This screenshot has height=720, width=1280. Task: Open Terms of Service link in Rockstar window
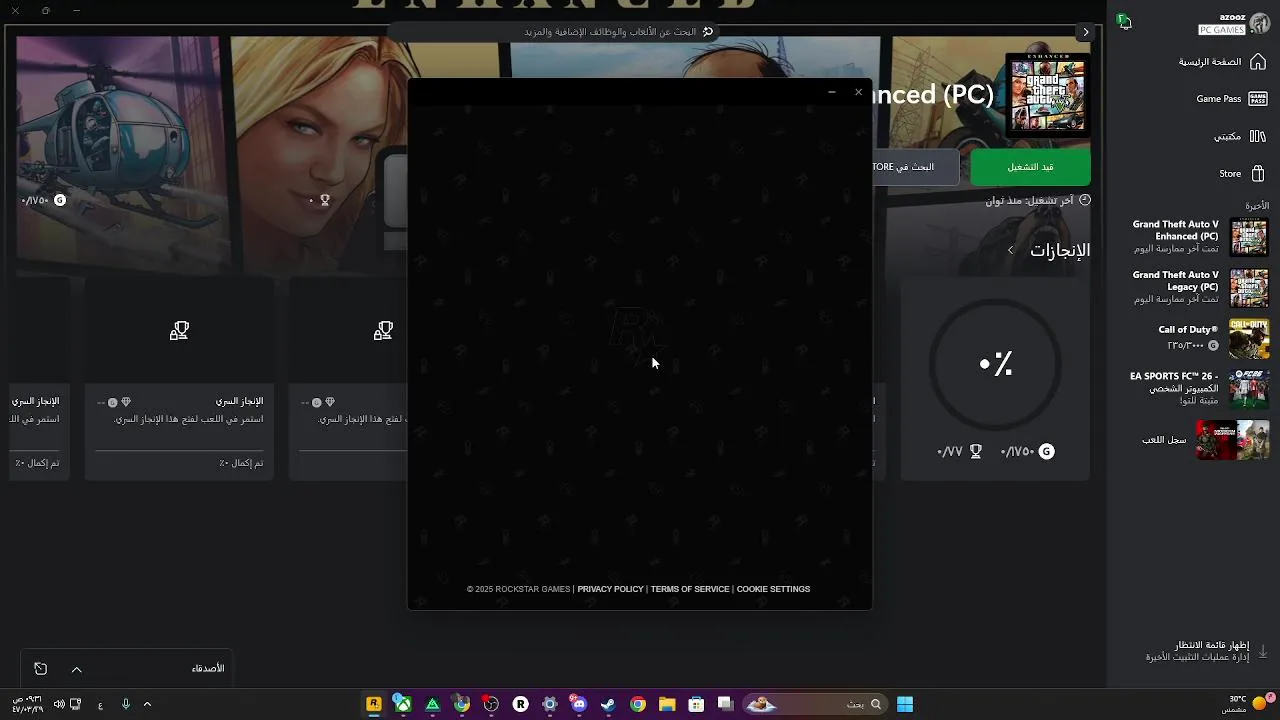point(690,589)
